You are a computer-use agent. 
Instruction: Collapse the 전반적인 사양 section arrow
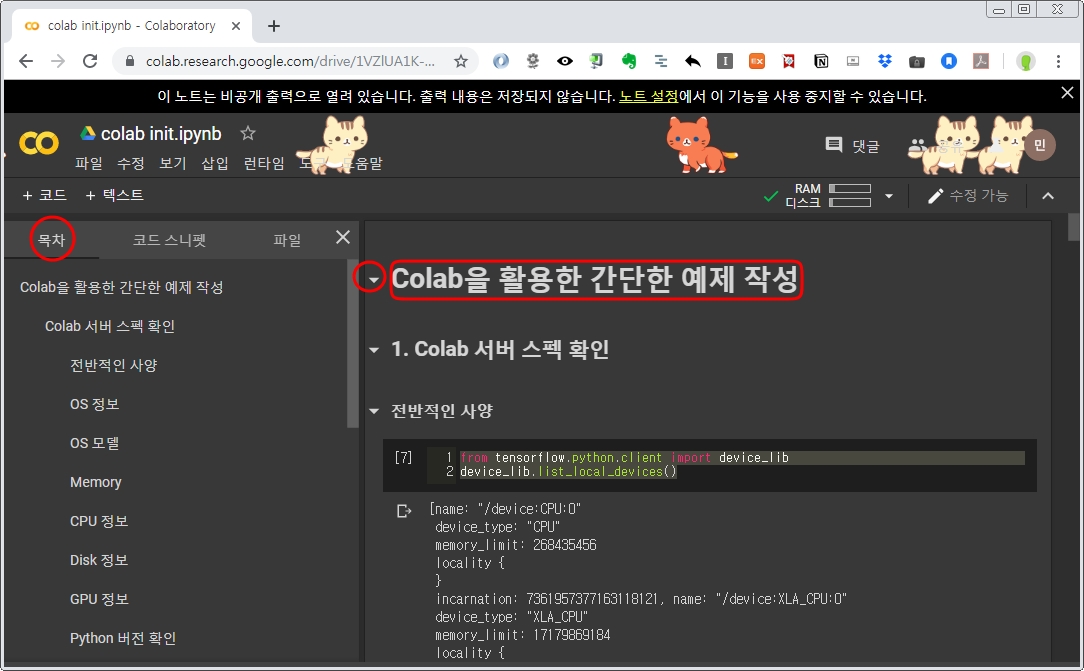(374, 411)
